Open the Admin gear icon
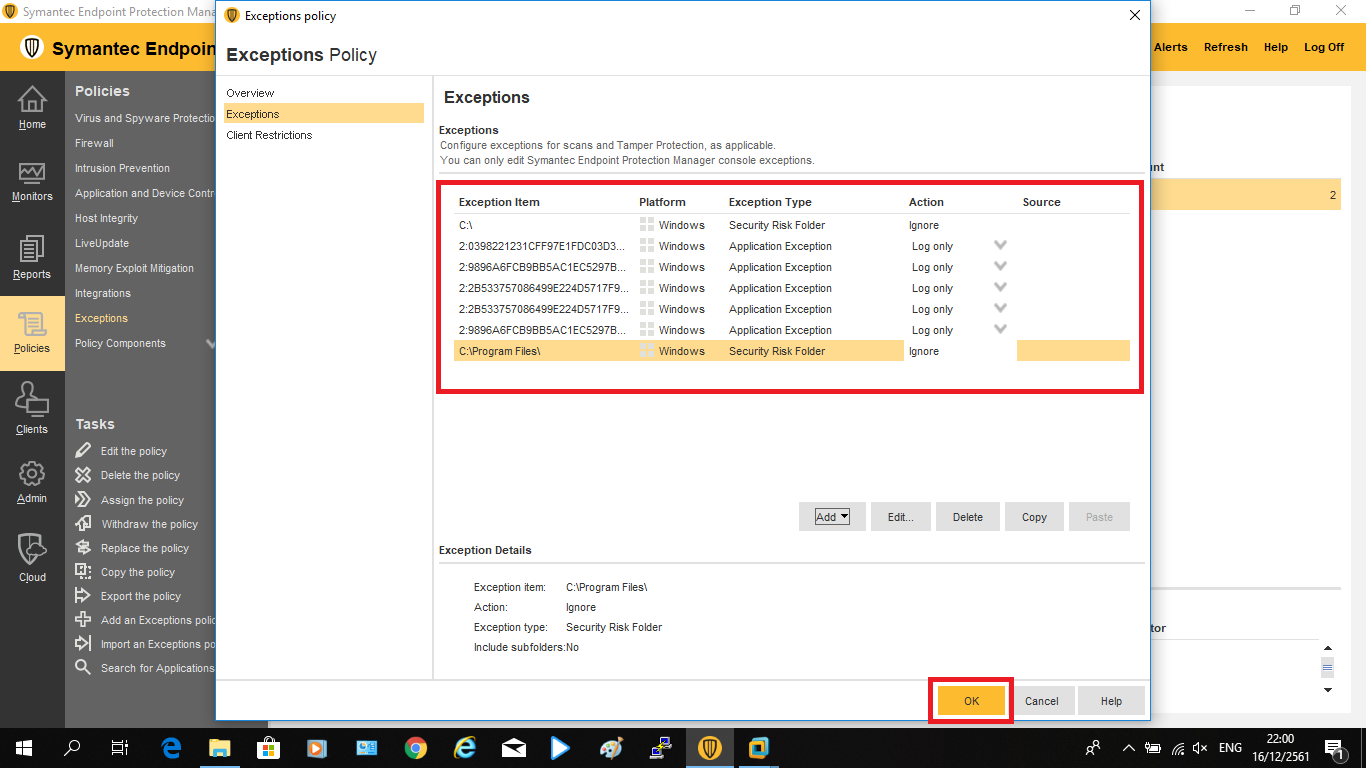The height and width of the screenshot is (768, 1366). click(32, 474)
